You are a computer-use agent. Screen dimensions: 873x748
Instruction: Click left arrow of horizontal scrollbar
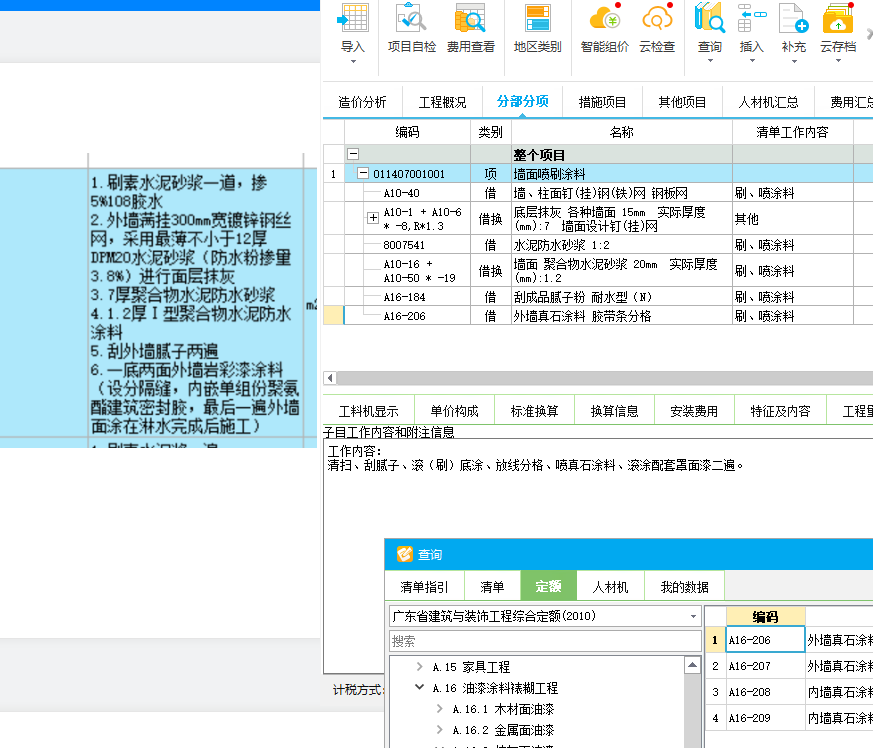(330, 378)
